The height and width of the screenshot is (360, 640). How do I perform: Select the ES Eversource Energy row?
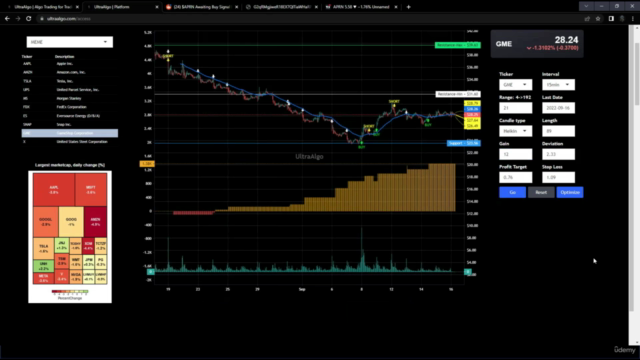click(x=70, y=116)
